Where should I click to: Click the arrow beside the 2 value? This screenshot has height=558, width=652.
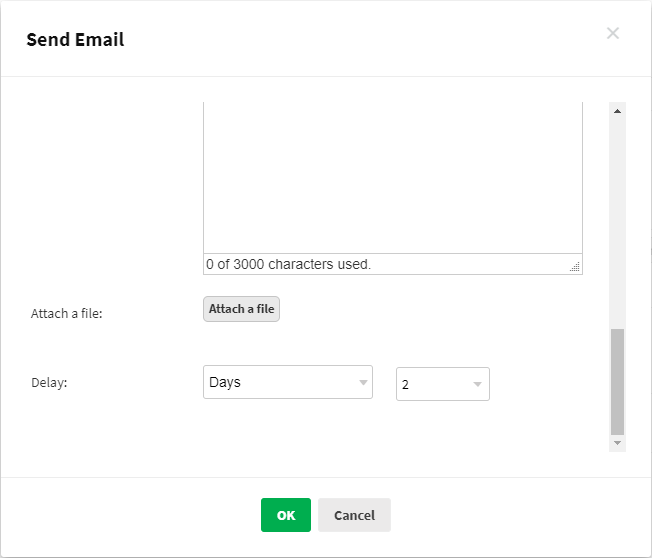point(478,384)
